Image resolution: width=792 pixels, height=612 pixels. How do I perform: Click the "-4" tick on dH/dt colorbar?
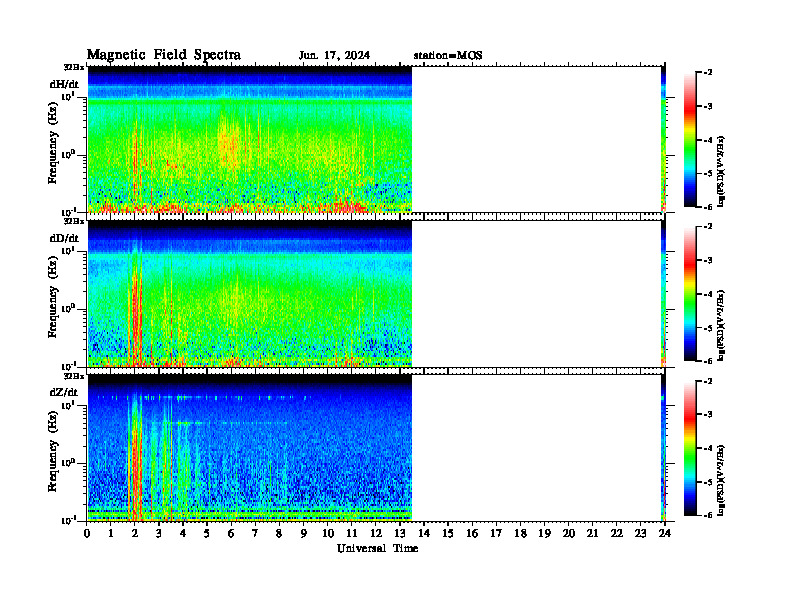click(708, 140)
